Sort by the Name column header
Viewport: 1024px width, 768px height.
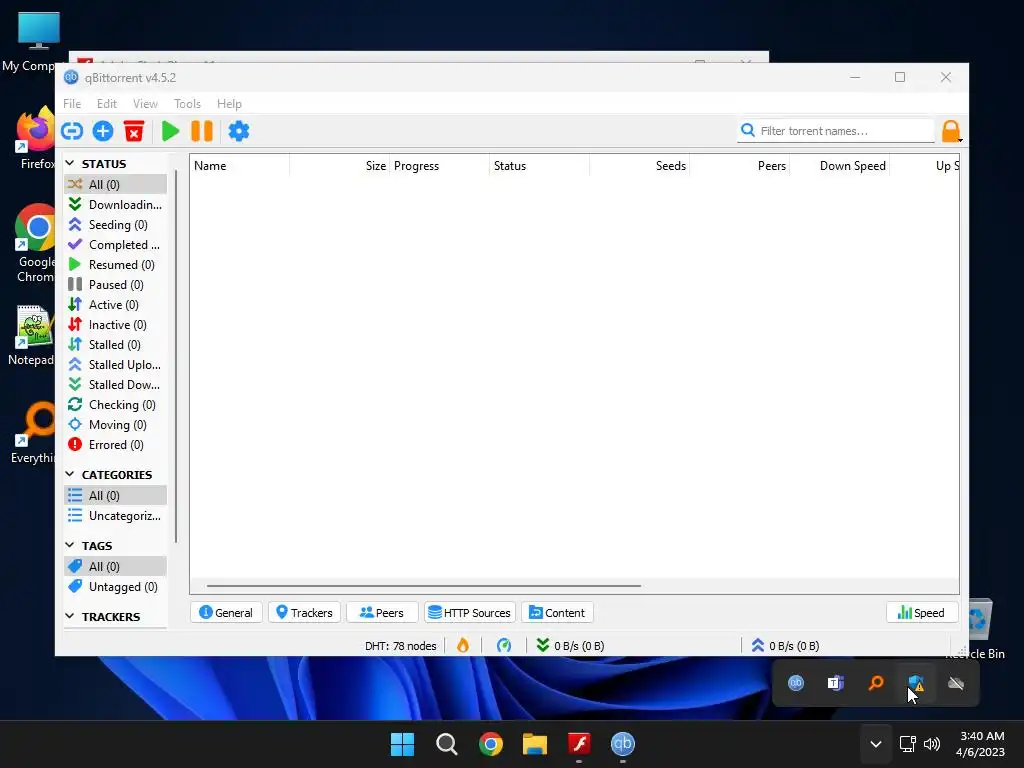pyautogui.click(x=240, y=166)
